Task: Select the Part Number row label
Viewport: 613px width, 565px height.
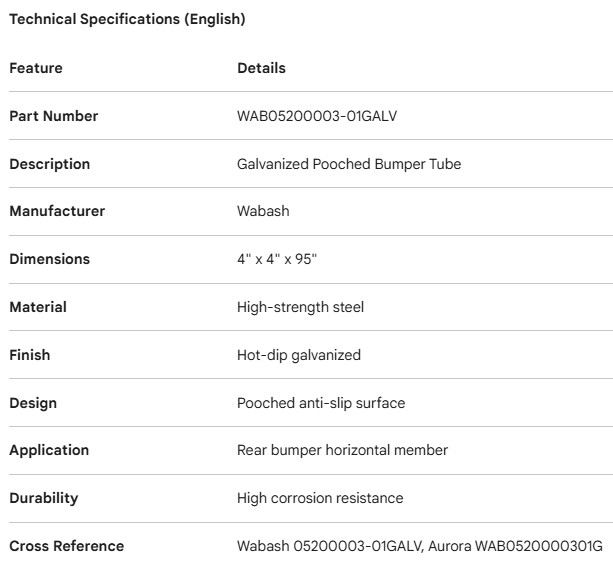Action: [x=54, y=116]
